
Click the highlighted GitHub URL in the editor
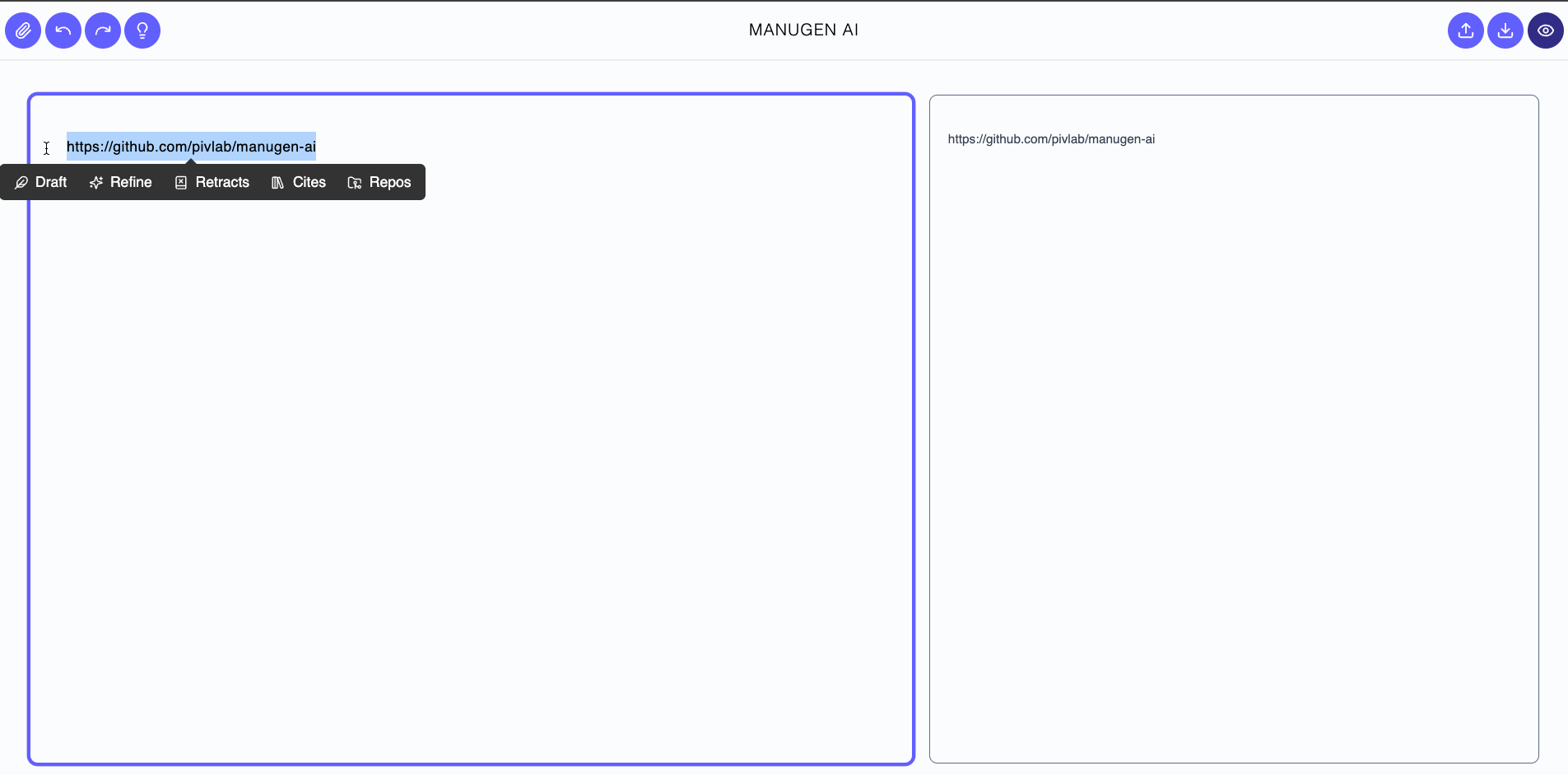click(x=191, y=147)
